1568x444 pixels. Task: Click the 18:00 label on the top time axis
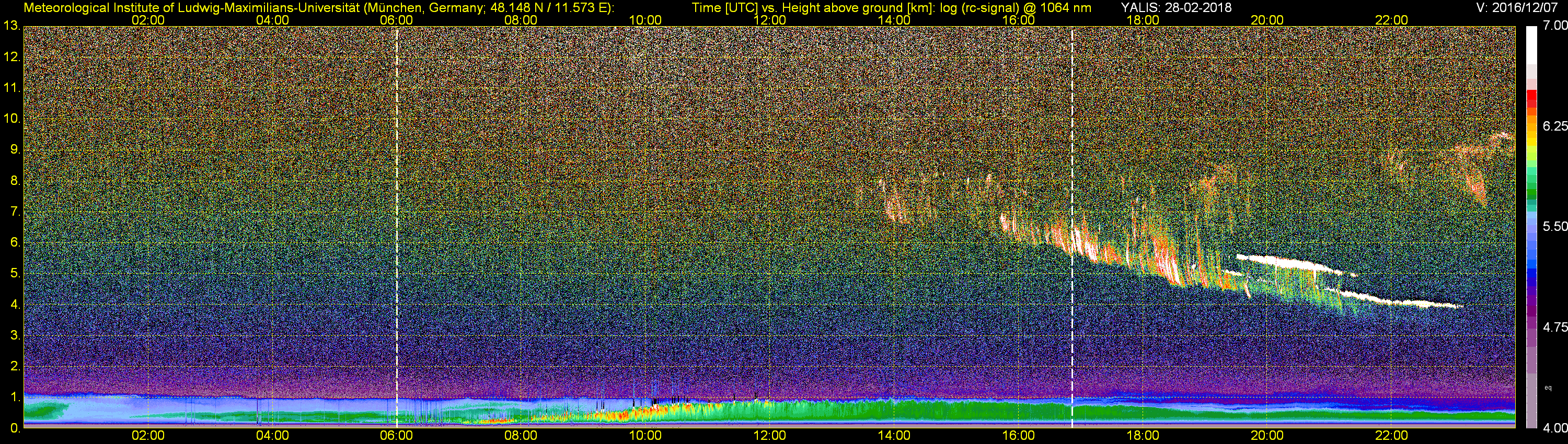[x=1143, y=20]
